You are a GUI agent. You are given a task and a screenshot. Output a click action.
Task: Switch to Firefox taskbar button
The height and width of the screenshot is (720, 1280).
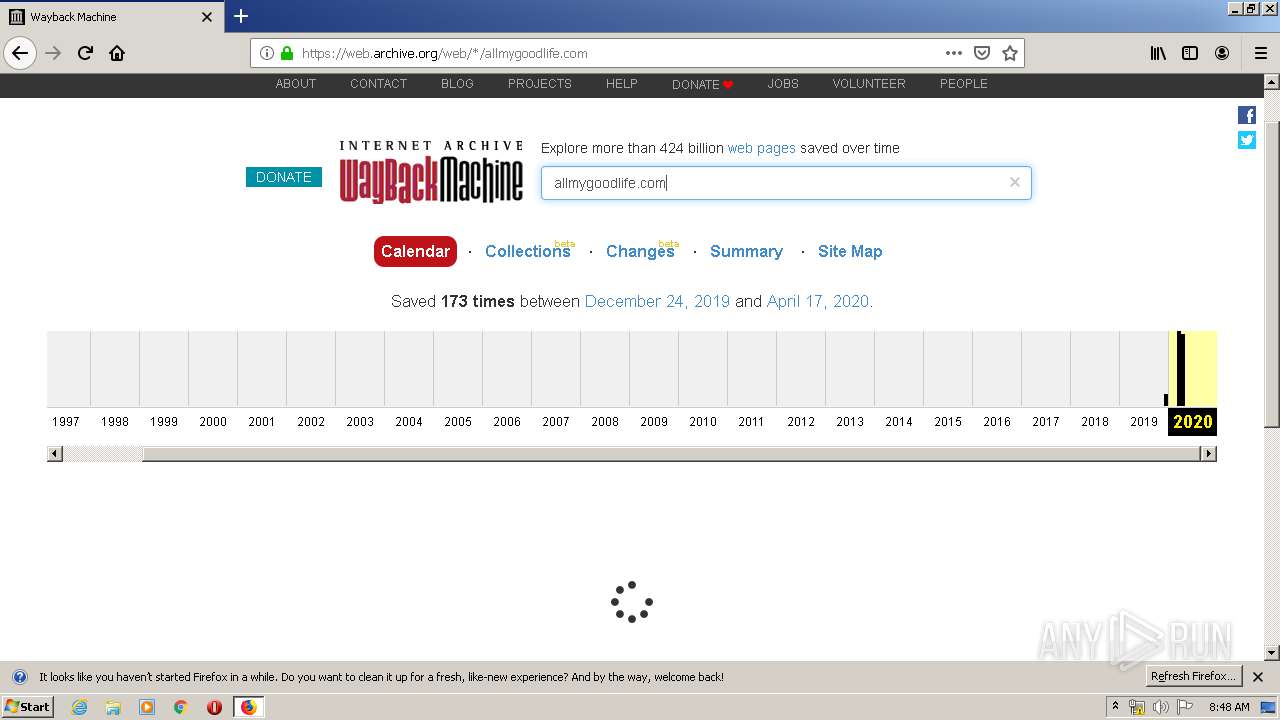[x=248, y=707]
